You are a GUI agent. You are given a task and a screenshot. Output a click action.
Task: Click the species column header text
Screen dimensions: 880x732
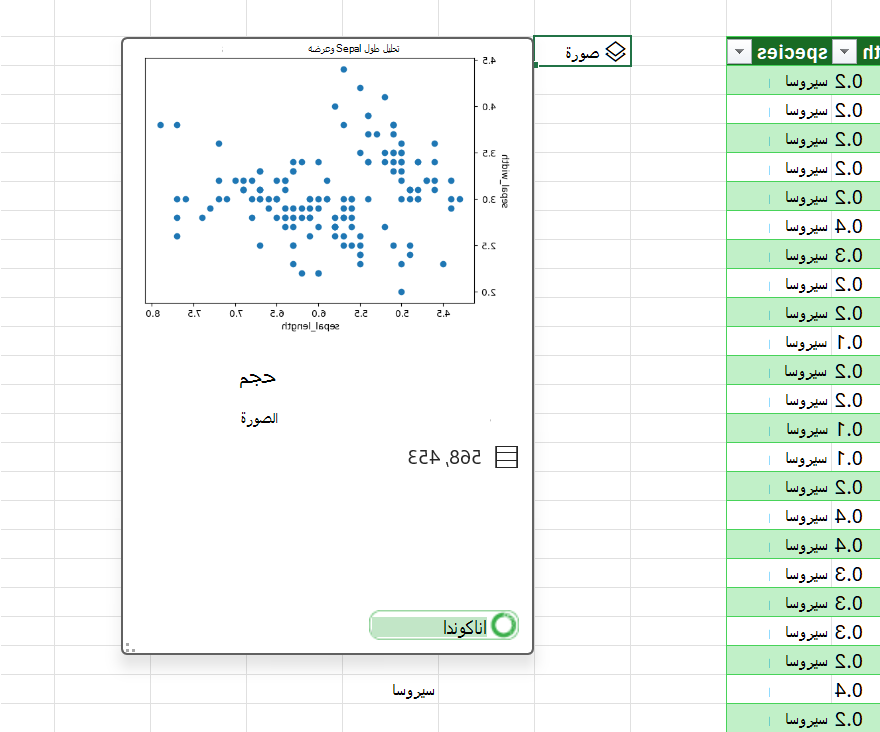pos(791,52)
